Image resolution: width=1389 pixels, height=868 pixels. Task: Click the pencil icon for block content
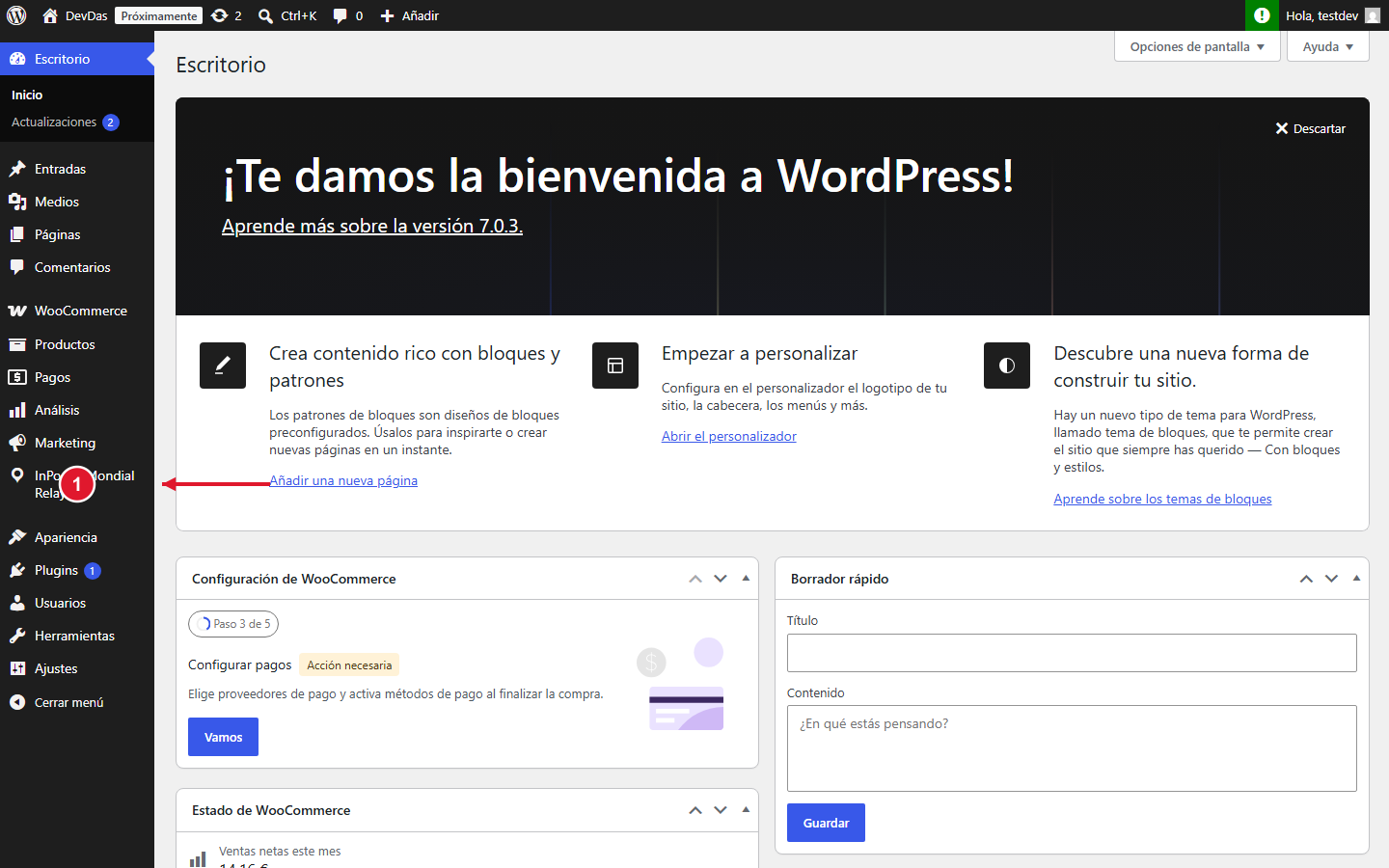click(223, 366)
